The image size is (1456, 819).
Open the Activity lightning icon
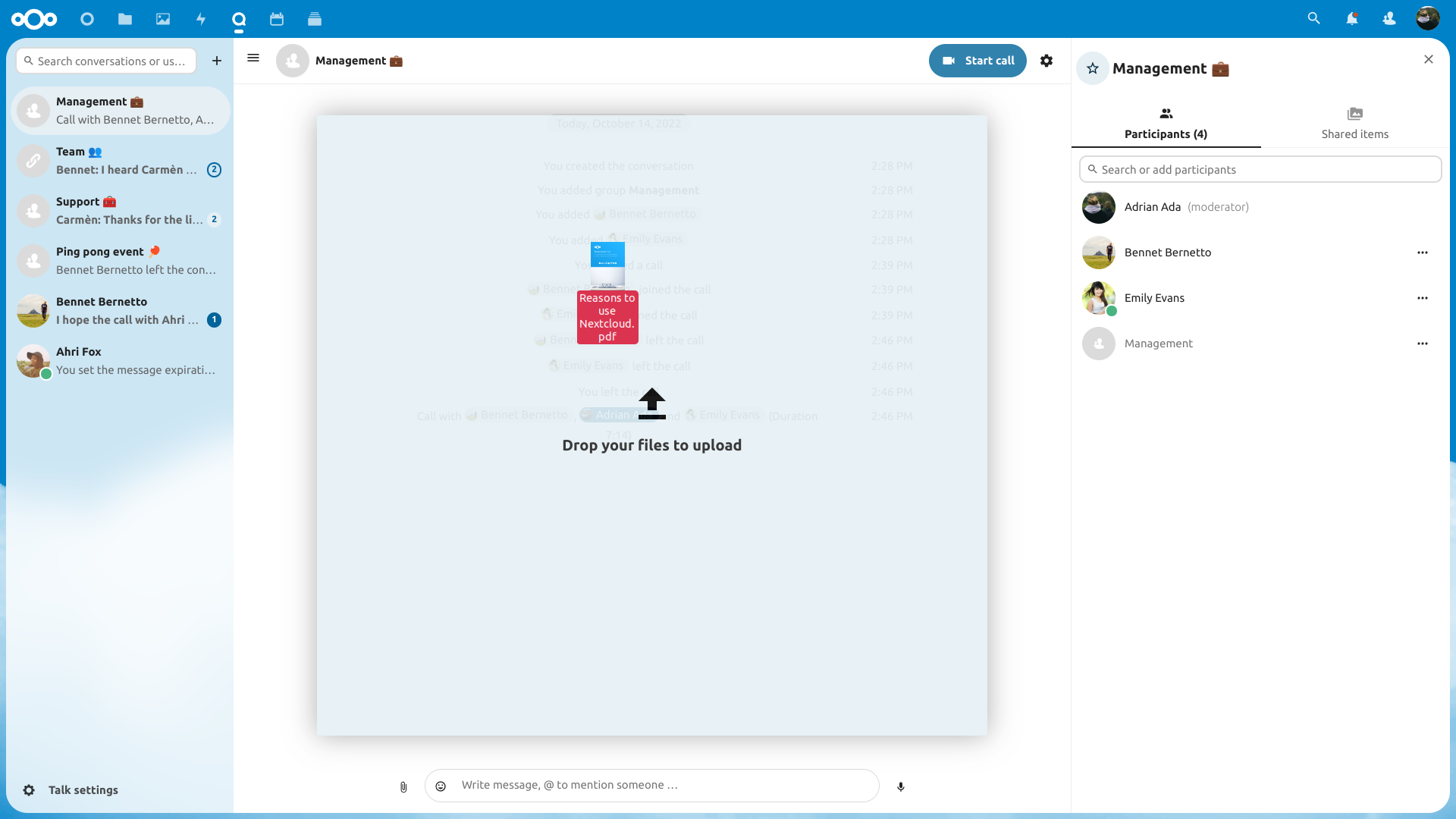(x=201, y=19)
